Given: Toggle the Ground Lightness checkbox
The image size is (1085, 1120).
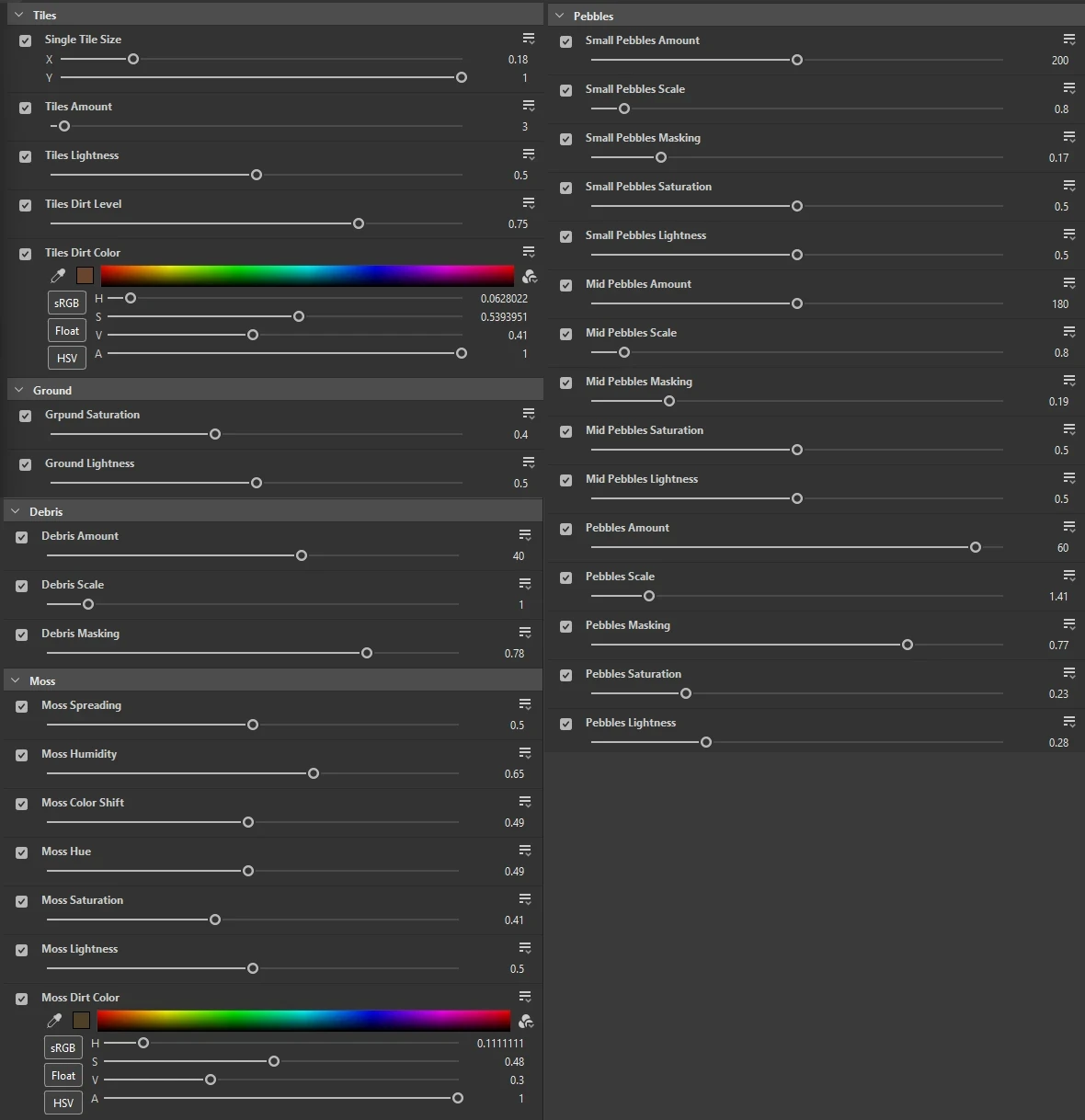Looking at the screenshot, I should click(x=25, y=464).
